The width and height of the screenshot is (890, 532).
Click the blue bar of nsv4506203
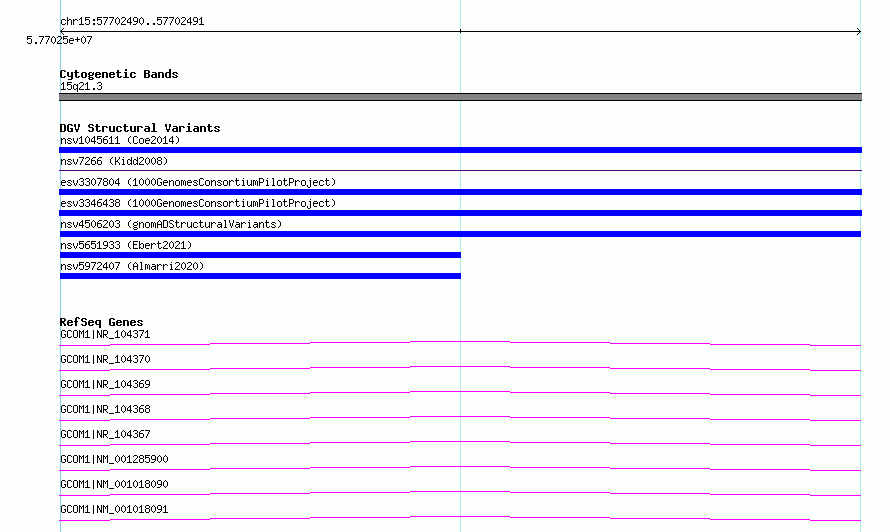click(460, 234)
